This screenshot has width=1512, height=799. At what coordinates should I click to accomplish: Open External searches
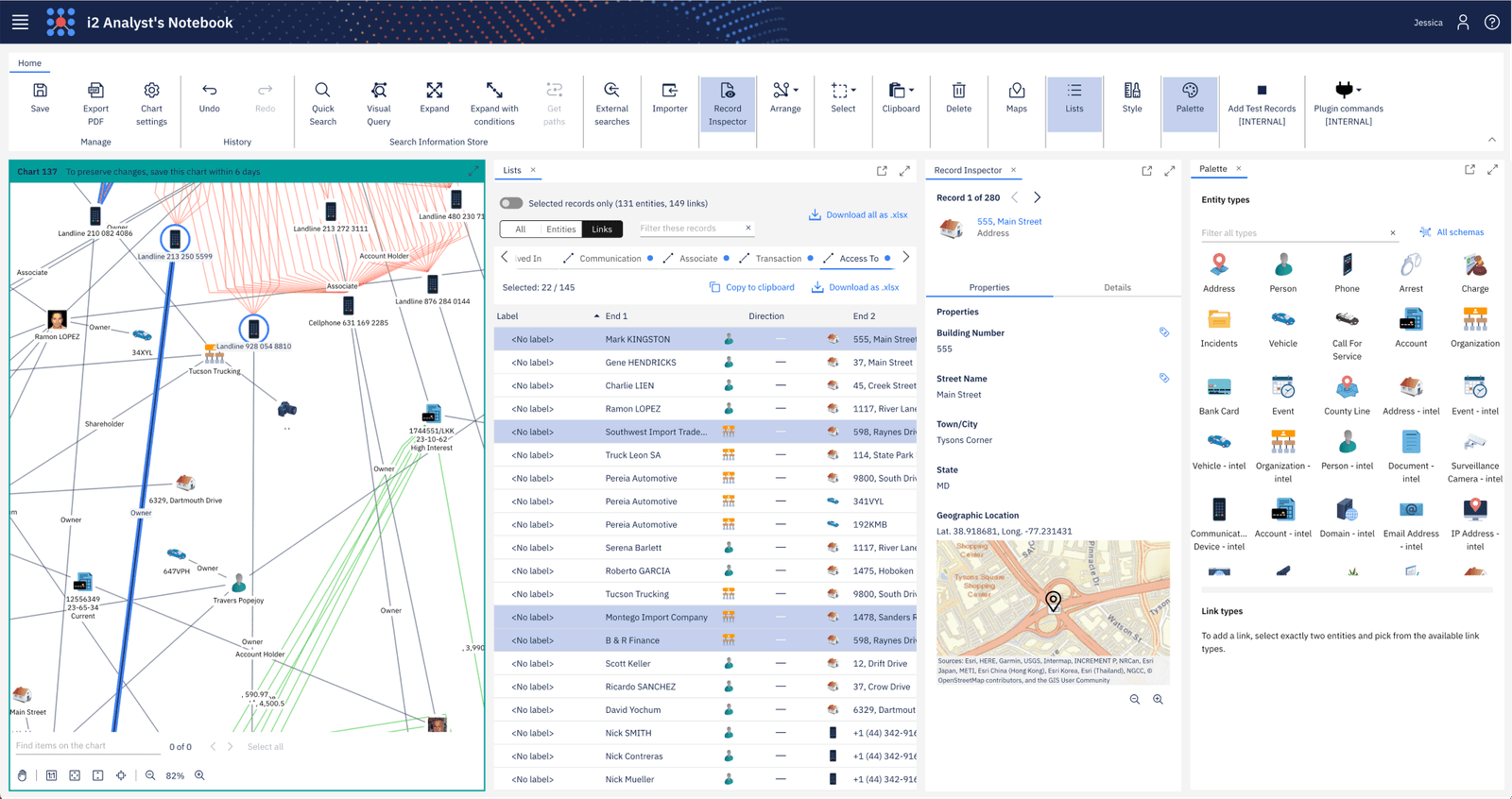(611, 103)
